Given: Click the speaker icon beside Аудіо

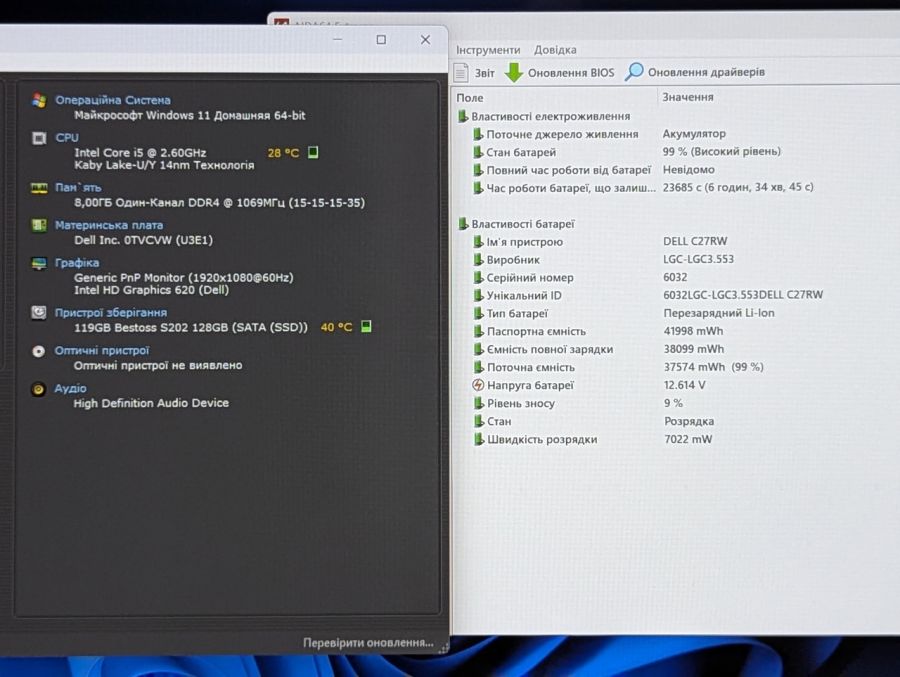Looking at the screenshot, I should tap(38, 389).
